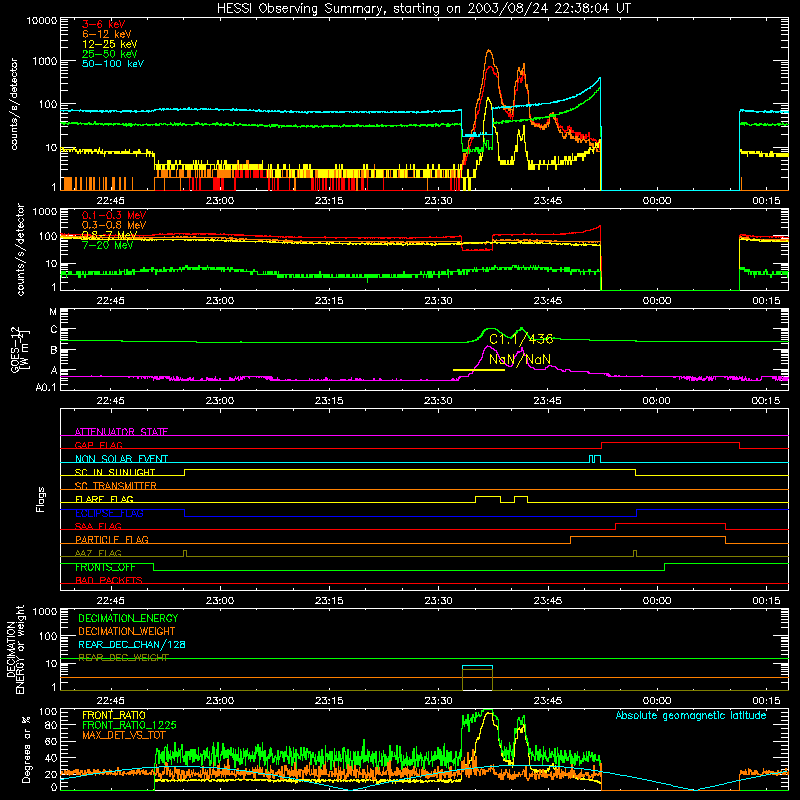This screenshot has height=800, width=800.
Task: Click the 0.1-0.3 MeV legend label
Action: pyautogui.click(x=114, y=215)
